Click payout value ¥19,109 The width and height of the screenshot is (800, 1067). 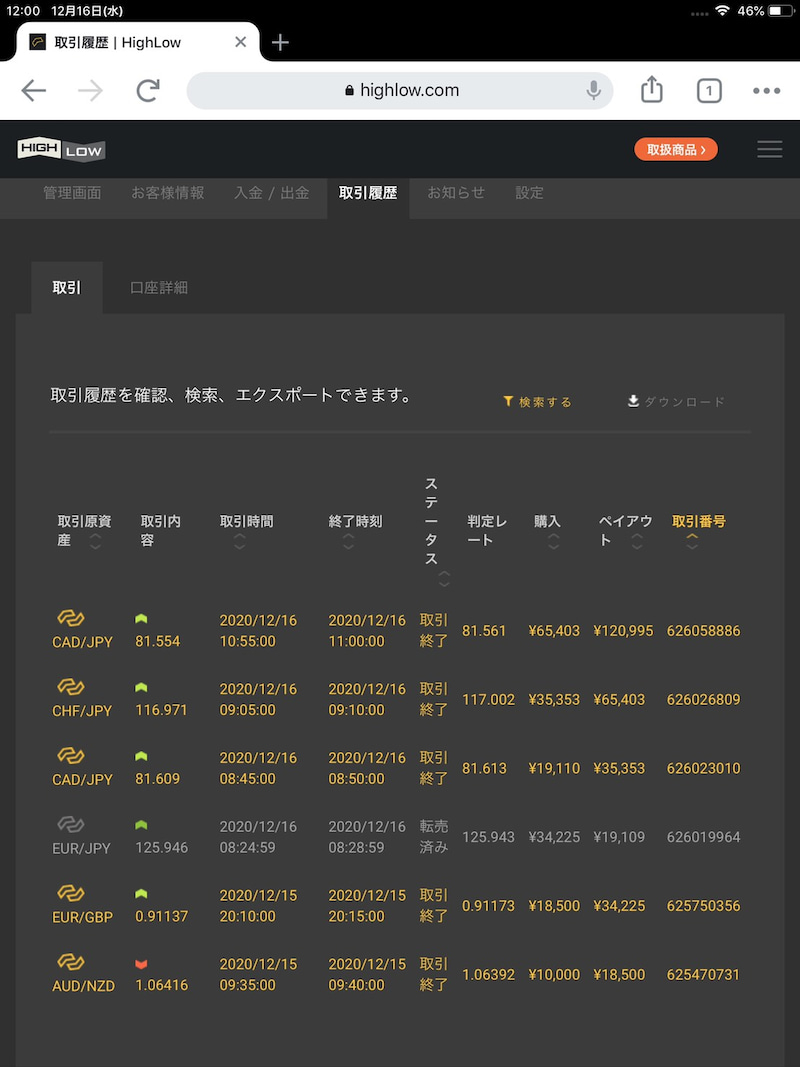pyautogui.click(x=619, y=837)
